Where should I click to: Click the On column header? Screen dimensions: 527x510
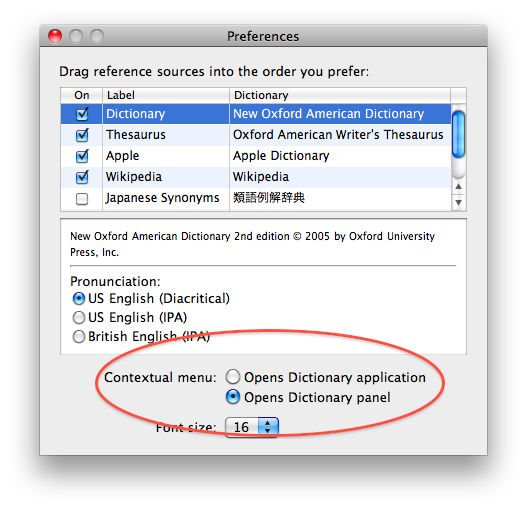(x=82, y=95)
